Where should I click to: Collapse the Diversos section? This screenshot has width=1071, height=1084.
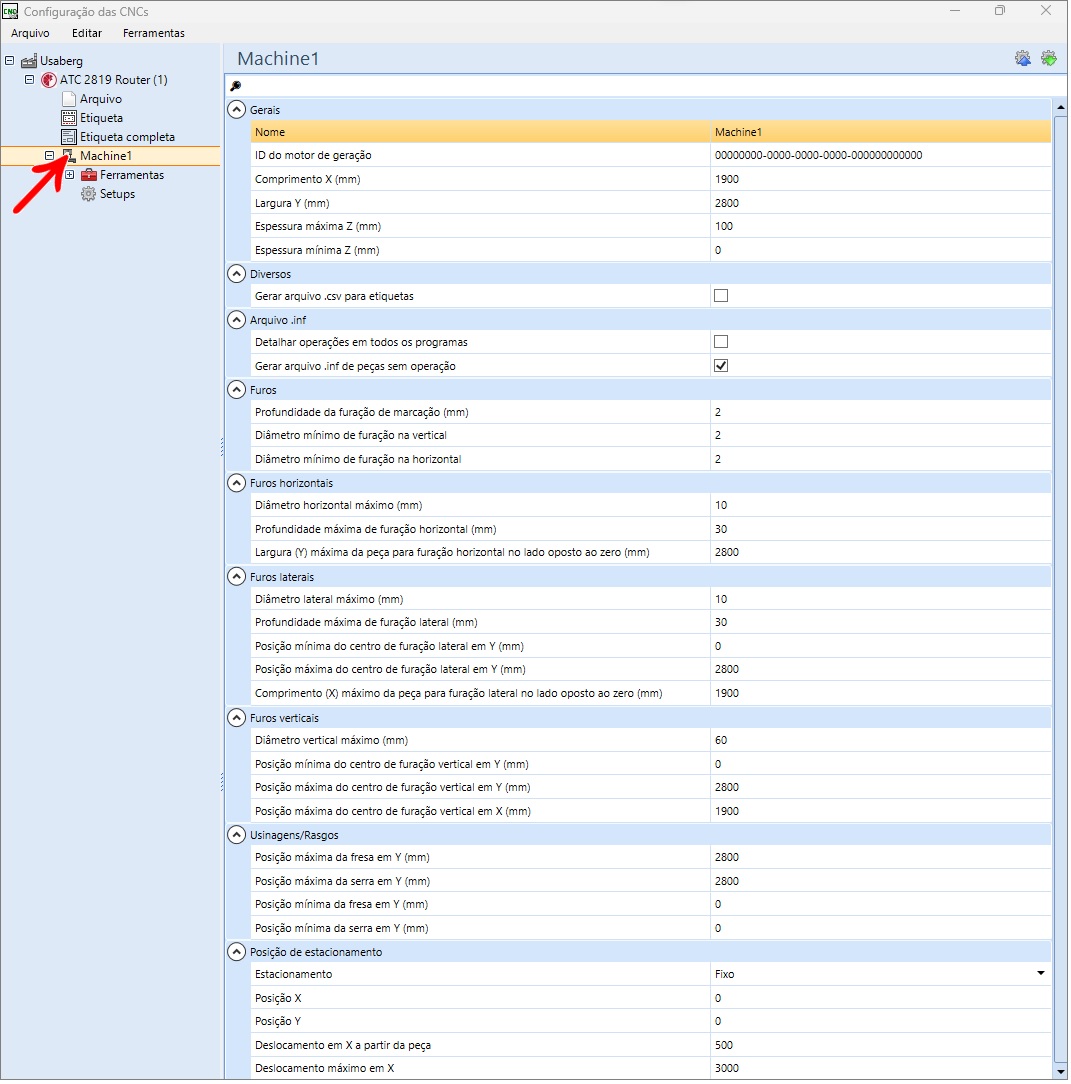[x=237, y=274]
